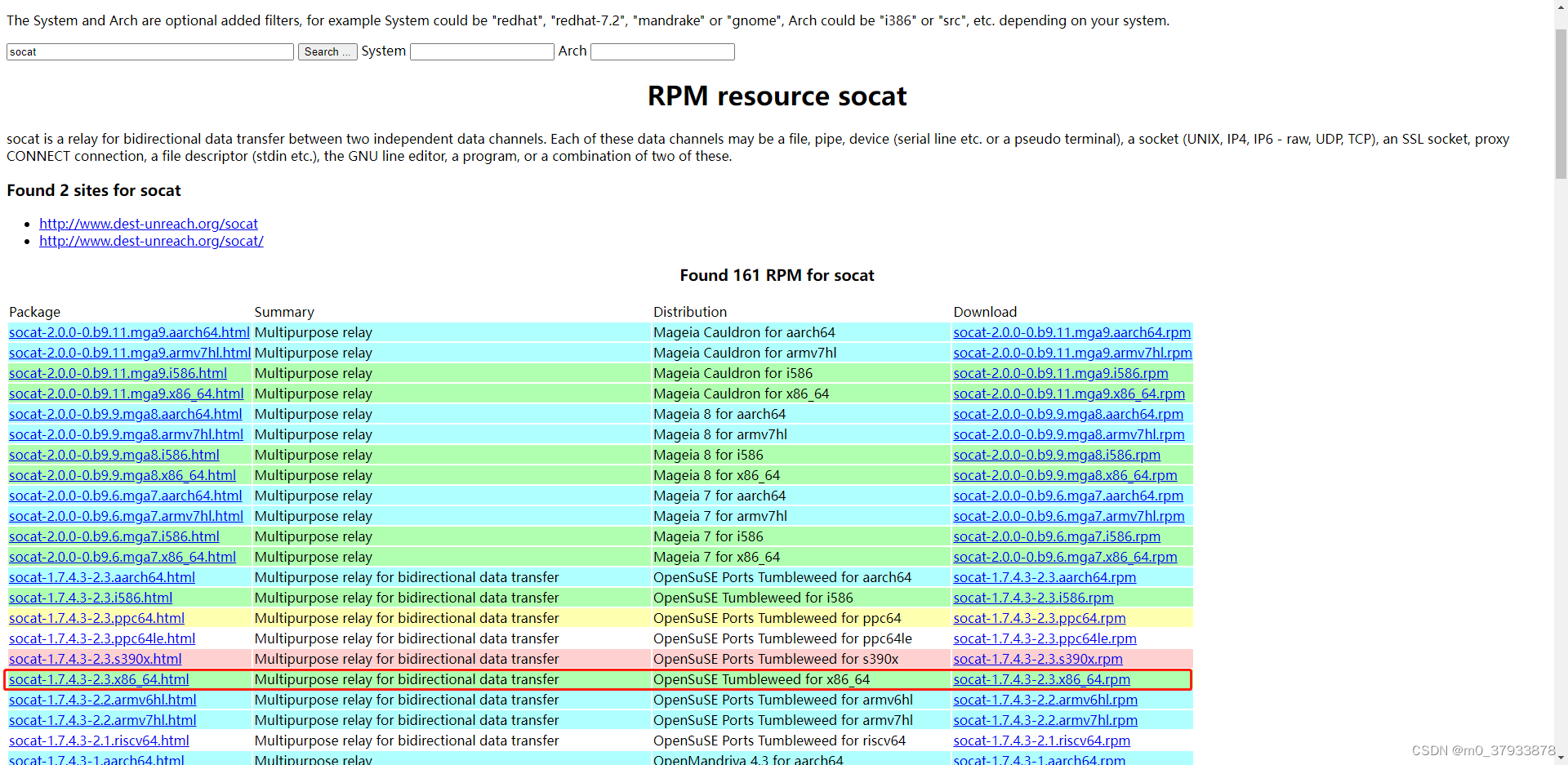Download socat-1.7.4.3-2.2.armv7hl.rpm
This screenshot has width=1568, height=765.
1045,720
